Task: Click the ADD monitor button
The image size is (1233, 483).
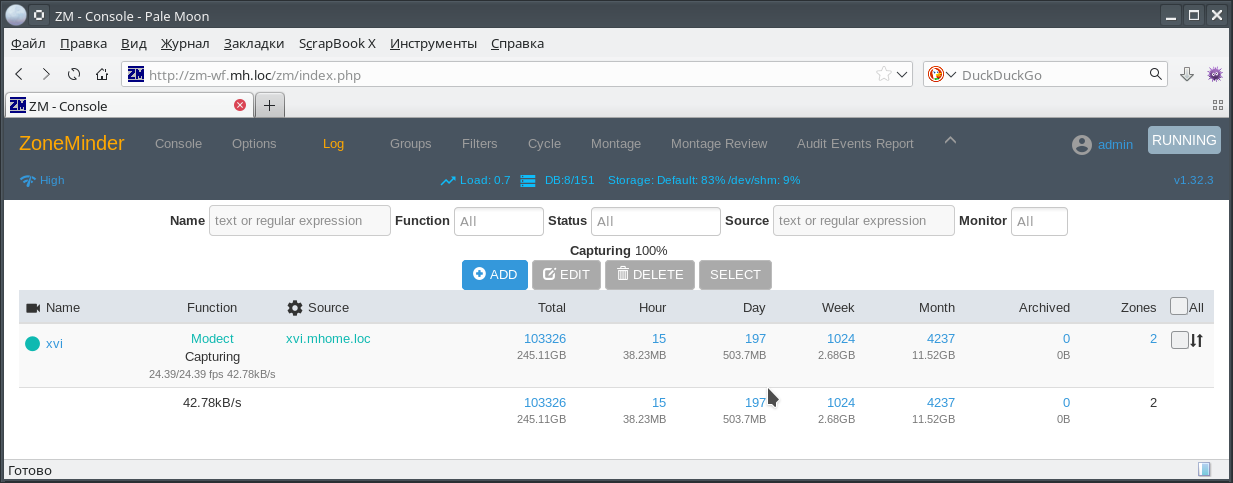Action: (x=495, y=275)
